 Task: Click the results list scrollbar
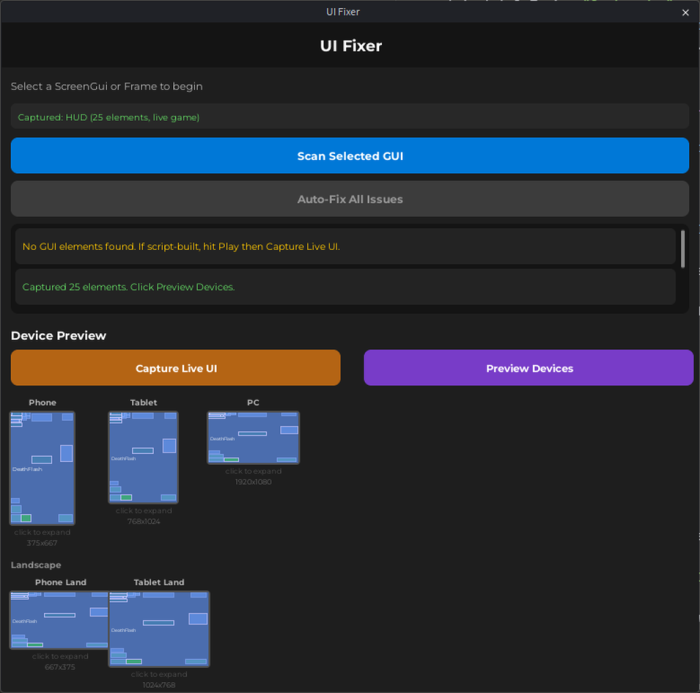coord(683,249)
